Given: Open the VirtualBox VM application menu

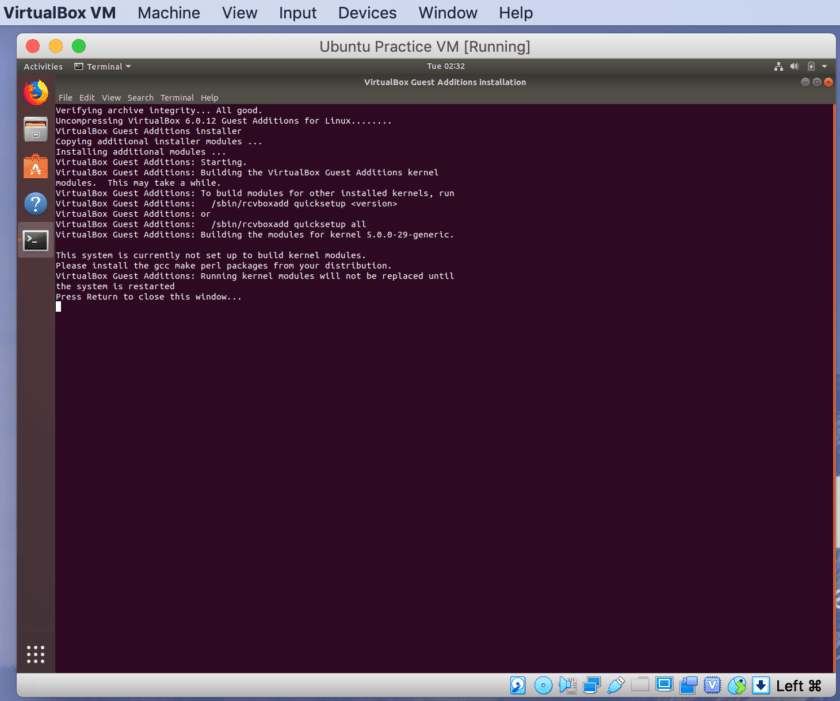Looking at the screenshot, I should [x=59, y=13].
